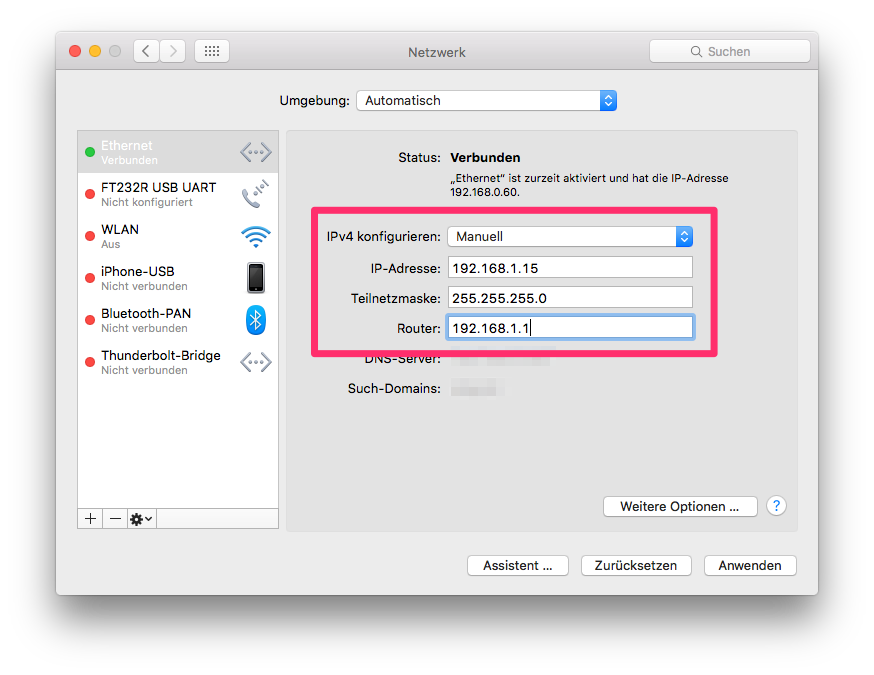Click the Suchen search field
This screenshot has height=675, width=874.
tap(730, 51)
